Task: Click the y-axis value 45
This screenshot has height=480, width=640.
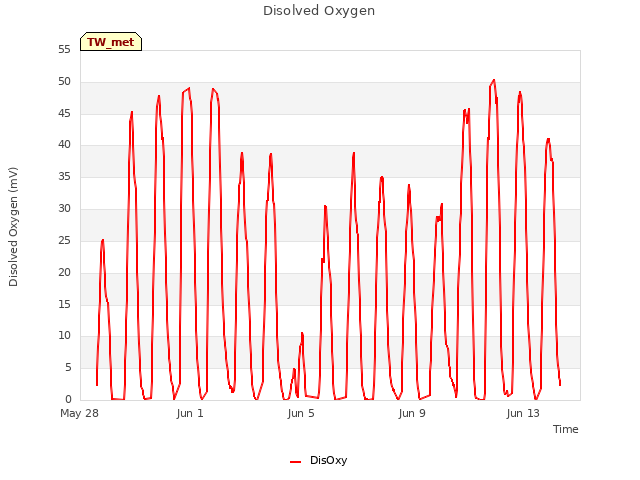Action: [x=64, y=113]
